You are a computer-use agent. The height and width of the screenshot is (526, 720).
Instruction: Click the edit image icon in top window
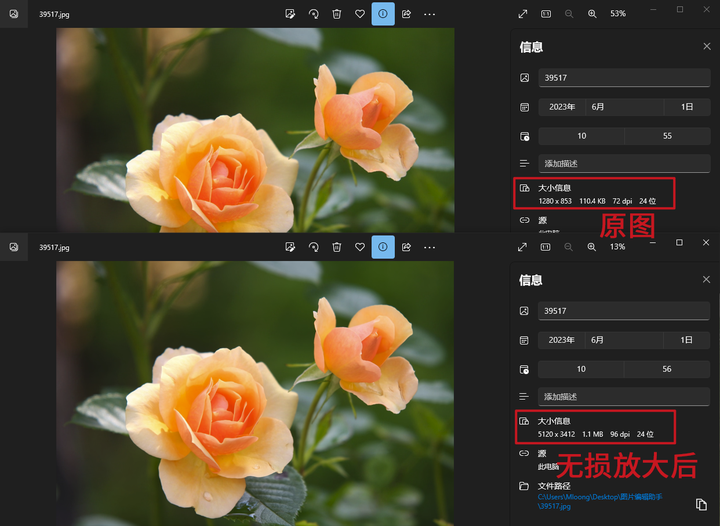290,14
